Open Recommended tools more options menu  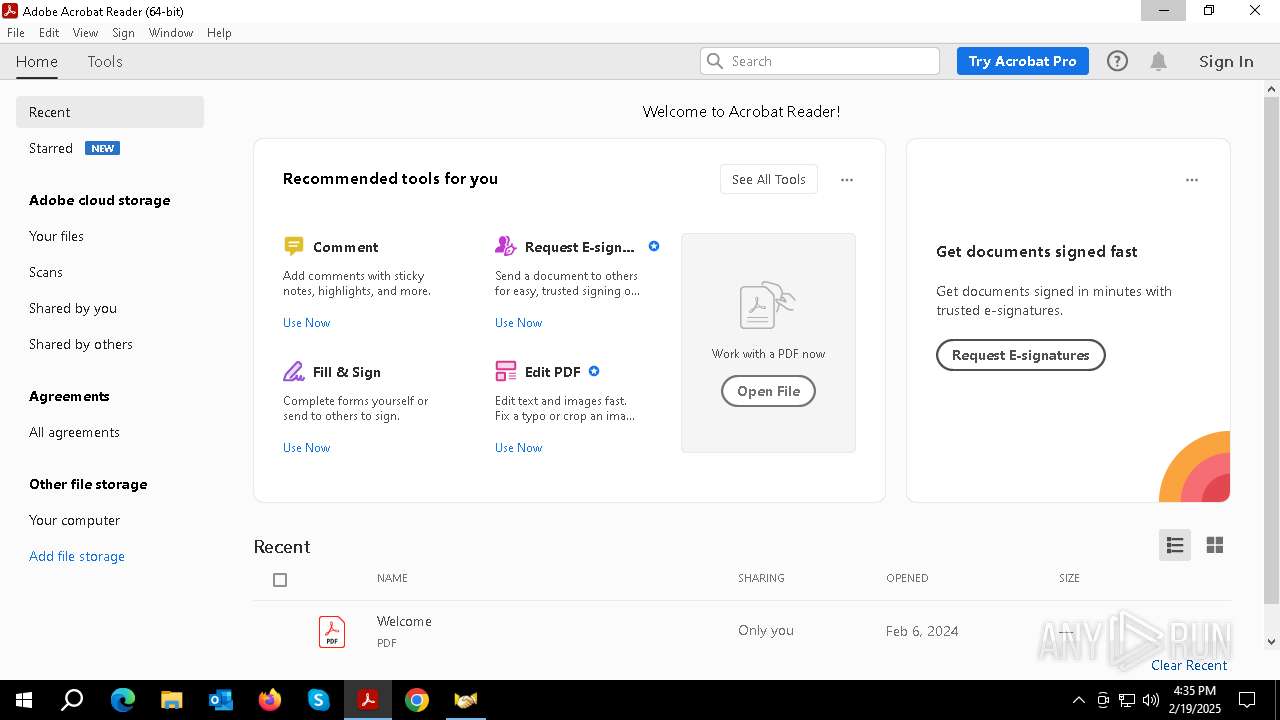[847, 180]
